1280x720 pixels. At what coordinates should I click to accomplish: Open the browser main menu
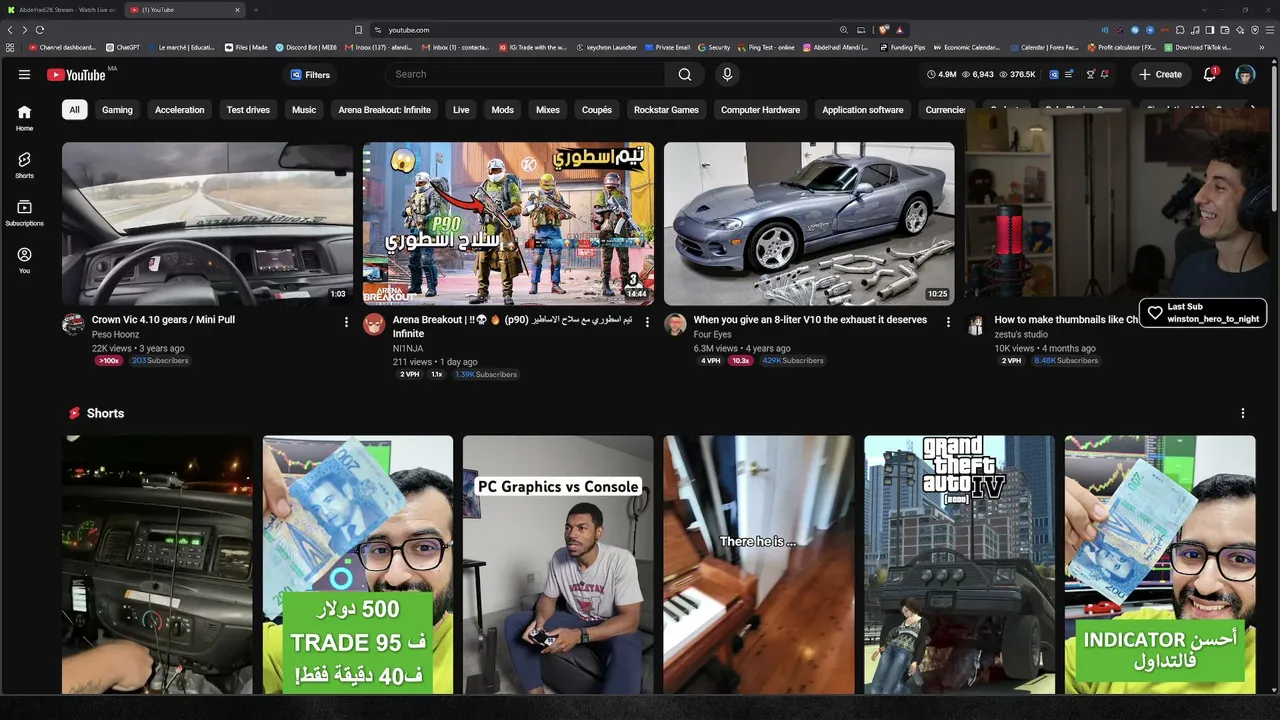(1269, 30)
